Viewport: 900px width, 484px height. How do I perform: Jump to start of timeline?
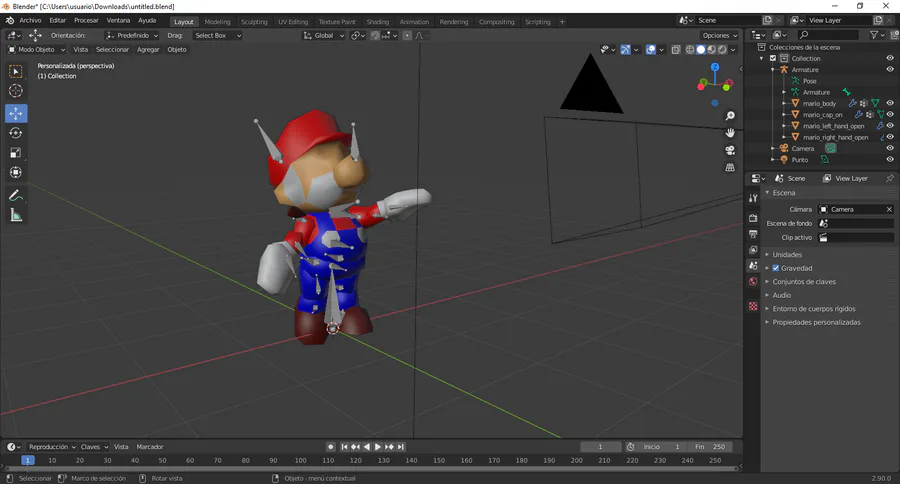click(344, 447)
